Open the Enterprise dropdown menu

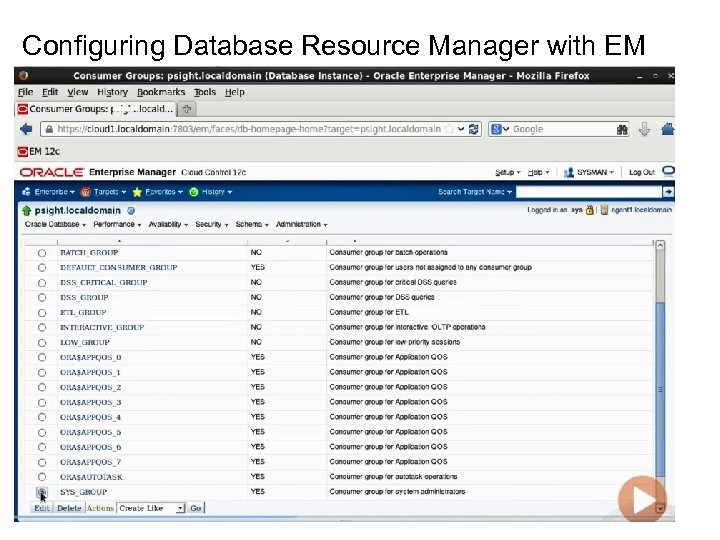click(48, 192)
